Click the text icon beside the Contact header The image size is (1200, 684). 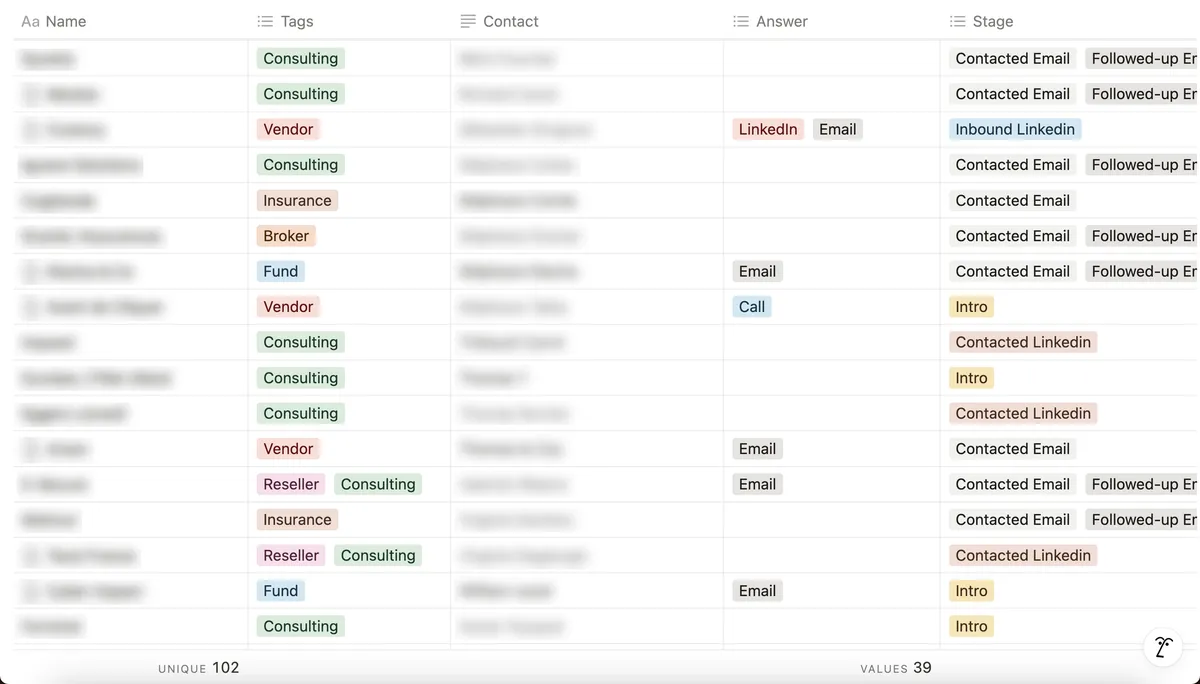coord(467,20)
